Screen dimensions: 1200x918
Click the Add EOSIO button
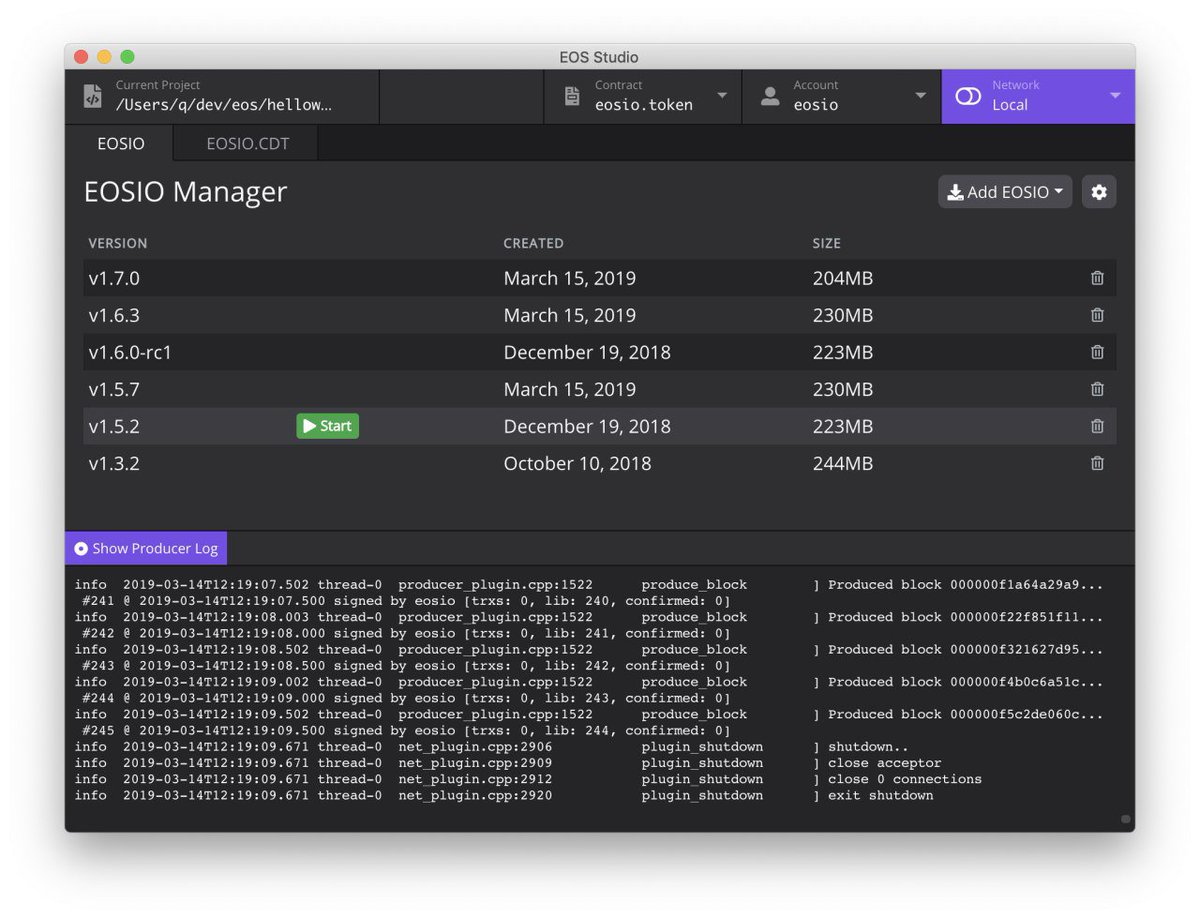[1005, 191]
